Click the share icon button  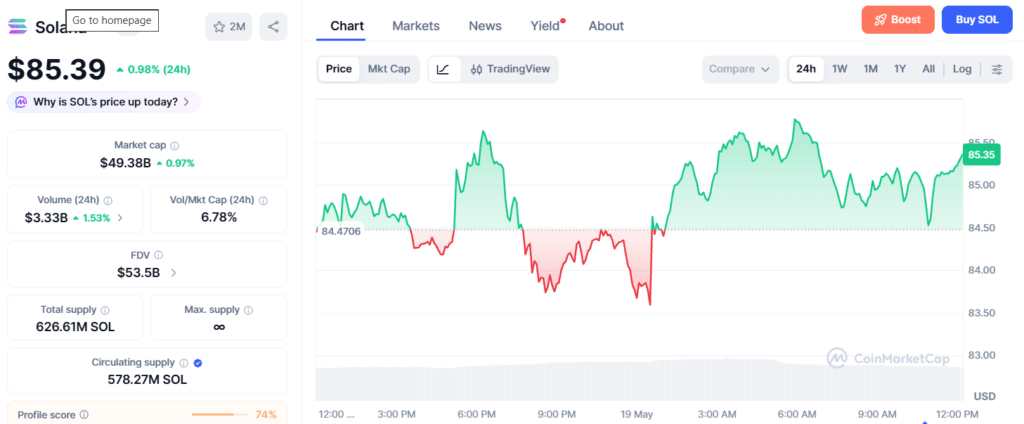click(273, 27)
